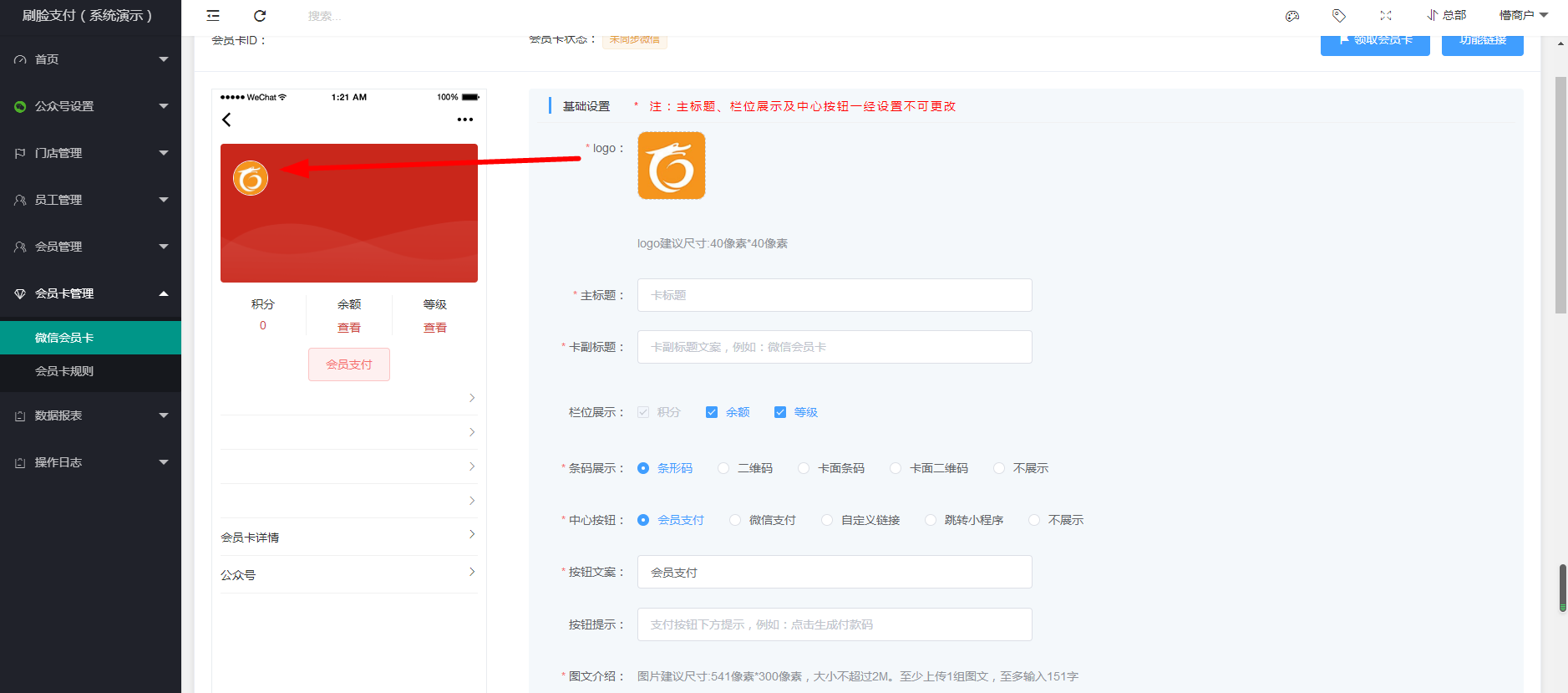Select 卡面二维码 radio option
This screenshot has height=693, width=1568.
tap(896, 468)
